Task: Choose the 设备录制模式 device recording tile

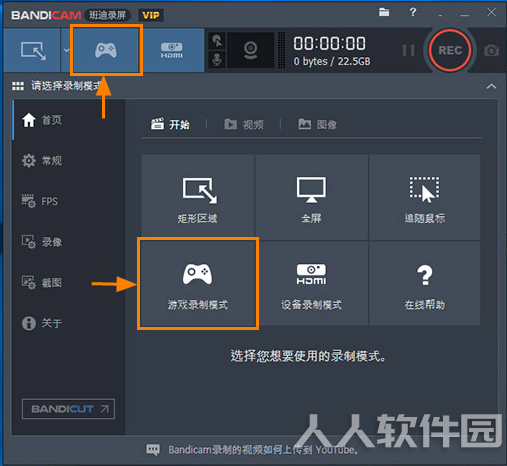Action: coord(312,283)
